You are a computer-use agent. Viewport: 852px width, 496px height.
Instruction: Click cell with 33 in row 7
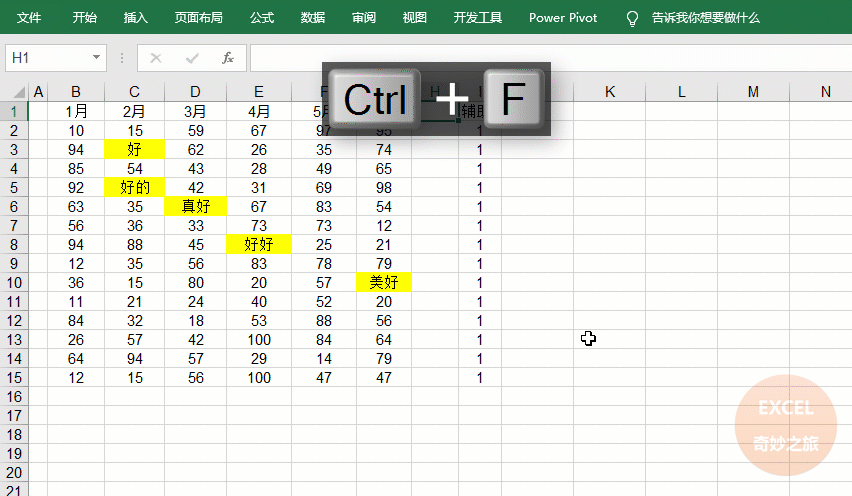(x=195, y=225)
